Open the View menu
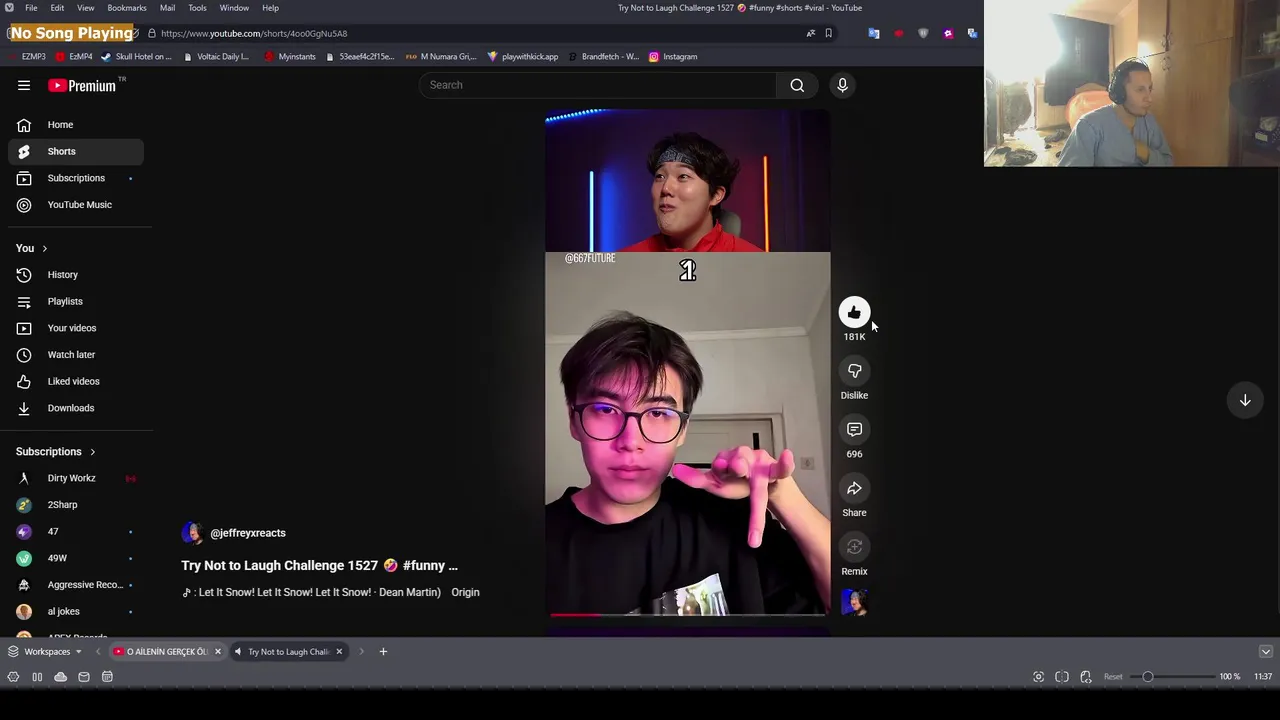Viewport: 1280px width, 720px height. [86, 8]
